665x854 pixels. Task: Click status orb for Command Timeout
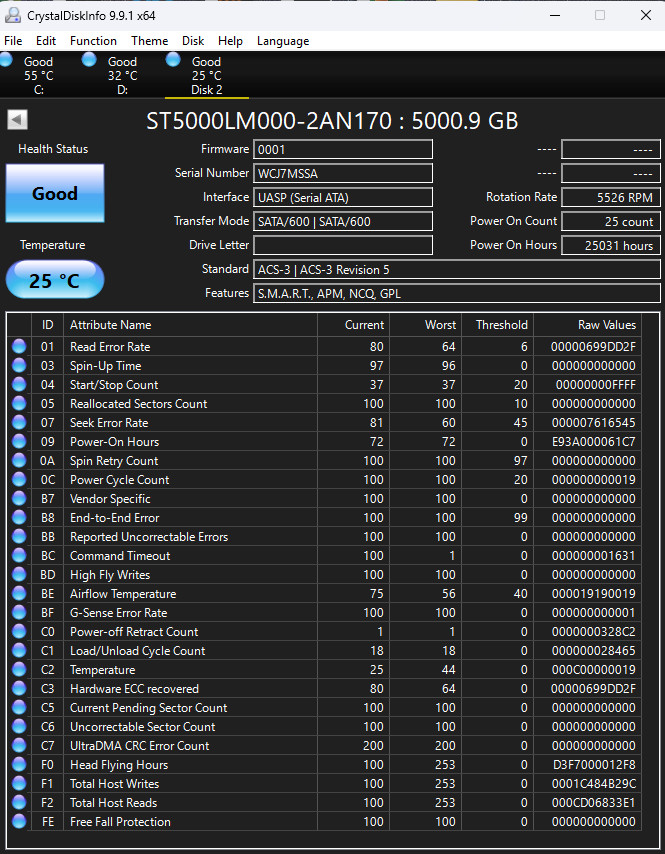[19, 556]
